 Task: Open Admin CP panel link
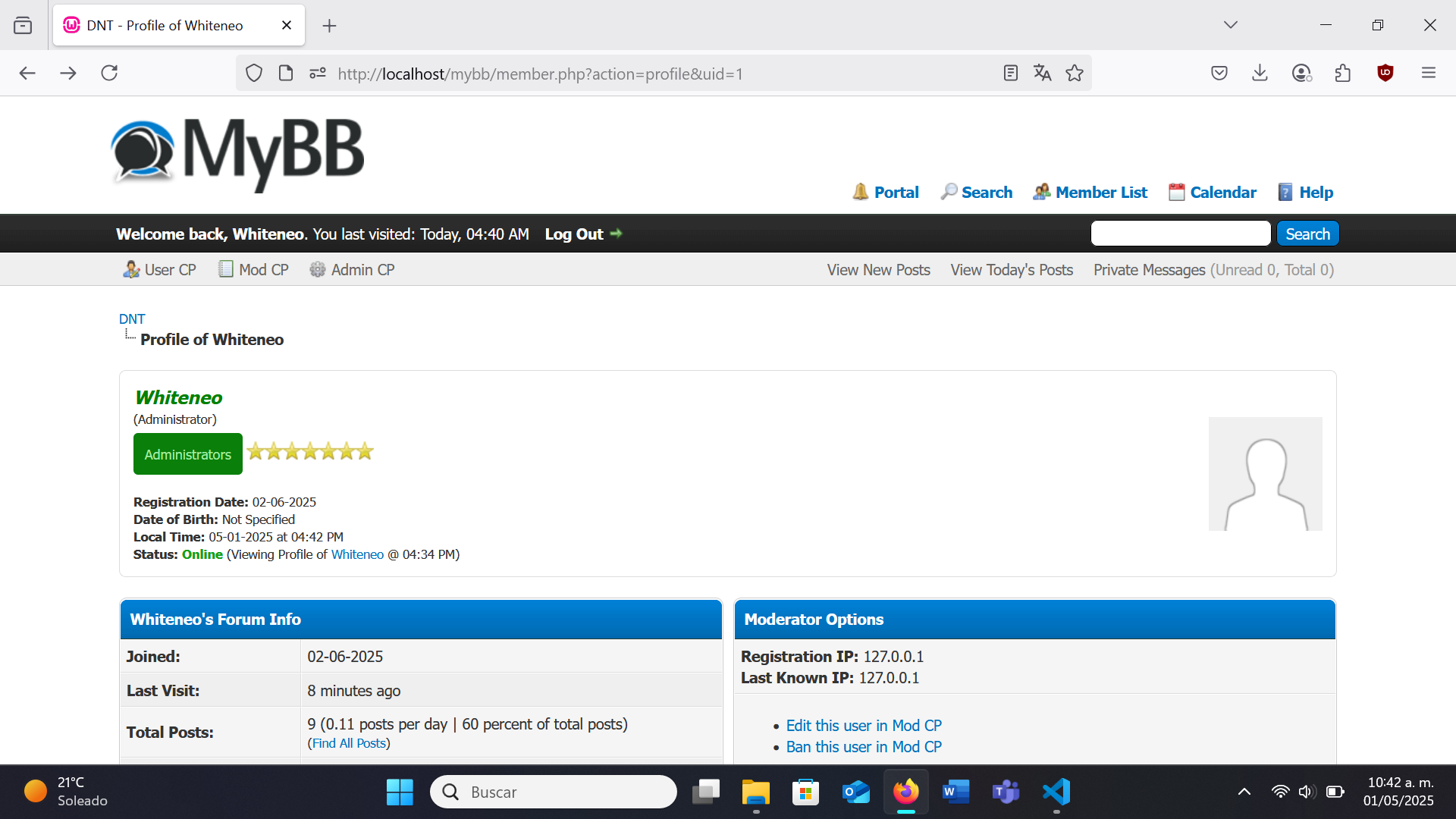coord(362,270)
